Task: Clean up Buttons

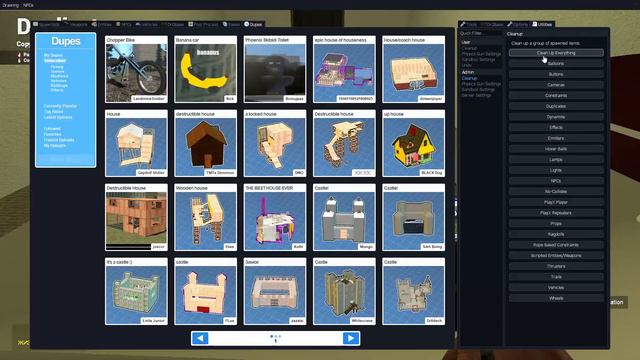Action: (556, 74)
